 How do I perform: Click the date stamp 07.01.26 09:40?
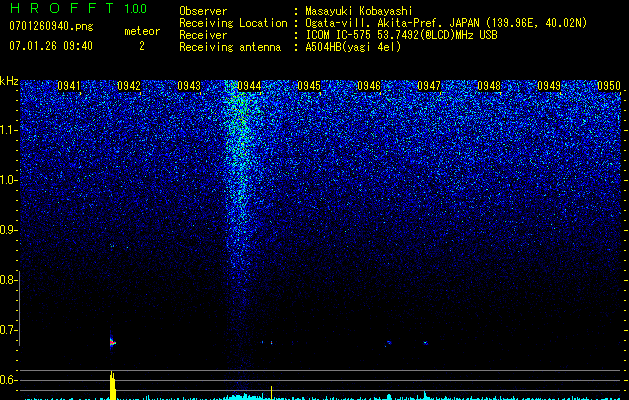tap(51, 46)
